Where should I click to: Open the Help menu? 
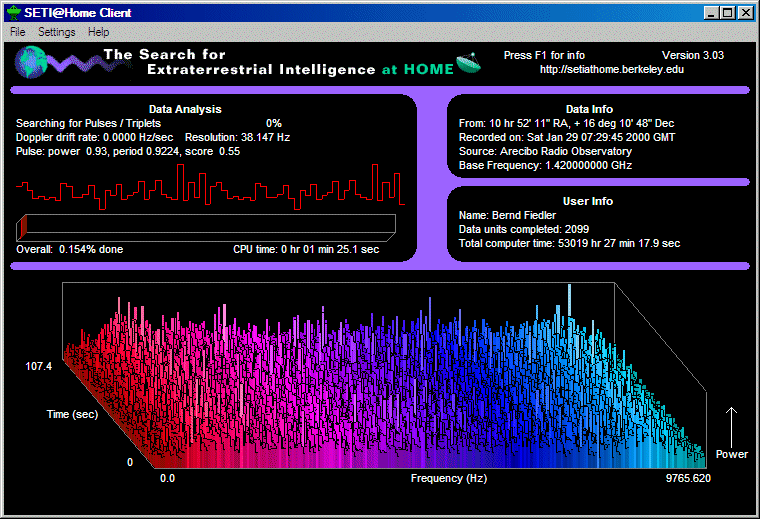pos(98,32)
